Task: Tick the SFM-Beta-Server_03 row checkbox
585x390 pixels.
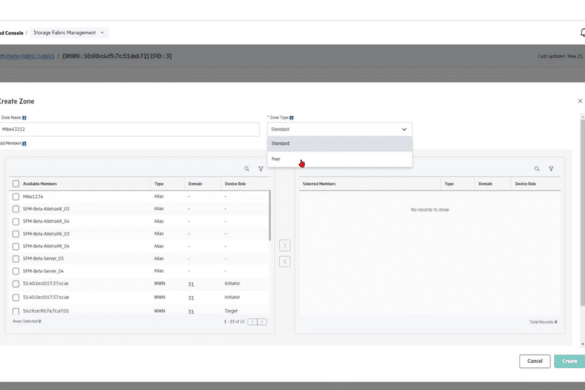Action: tap(16, 259)
